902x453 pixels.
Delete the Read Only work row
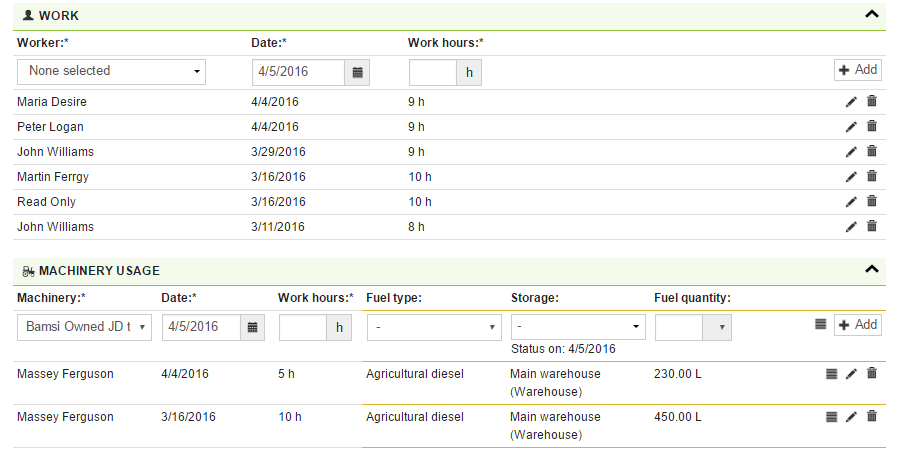(x=871, y=202)
